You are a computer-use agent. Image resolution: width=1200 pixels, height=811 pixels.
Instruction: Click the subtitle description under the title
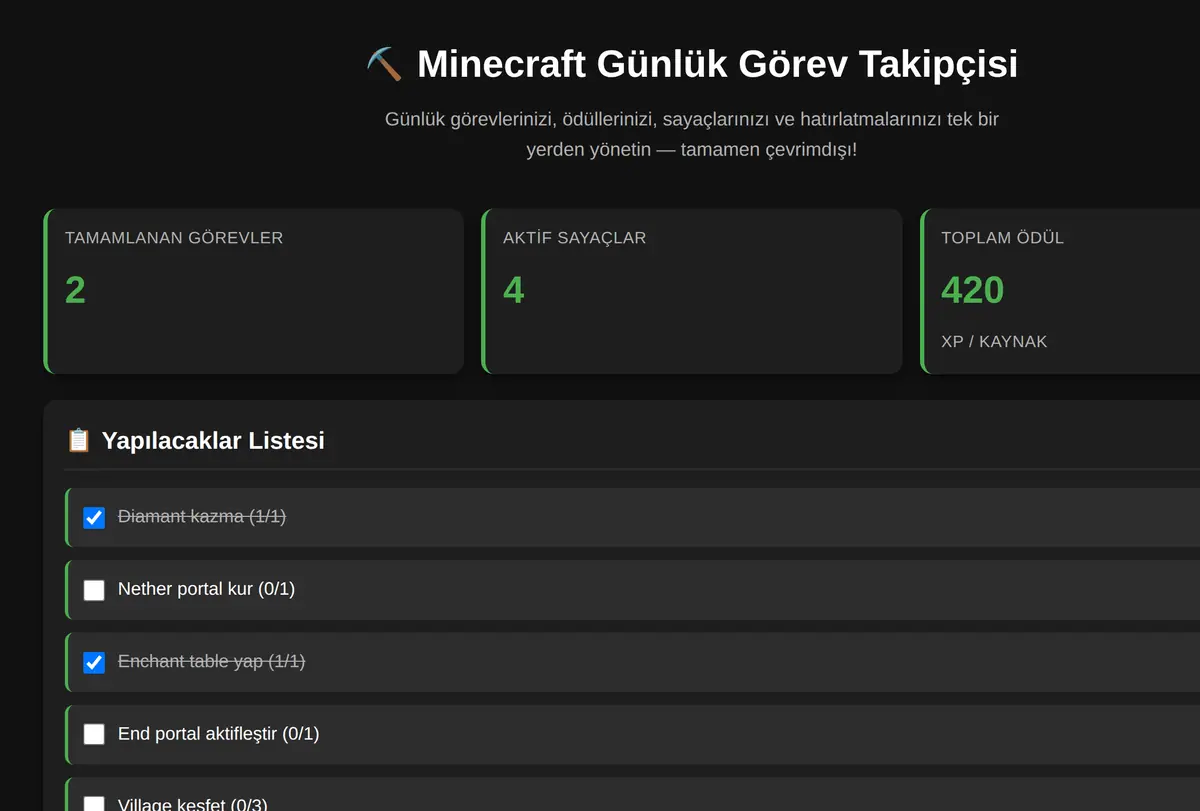[x=692, y=134]
